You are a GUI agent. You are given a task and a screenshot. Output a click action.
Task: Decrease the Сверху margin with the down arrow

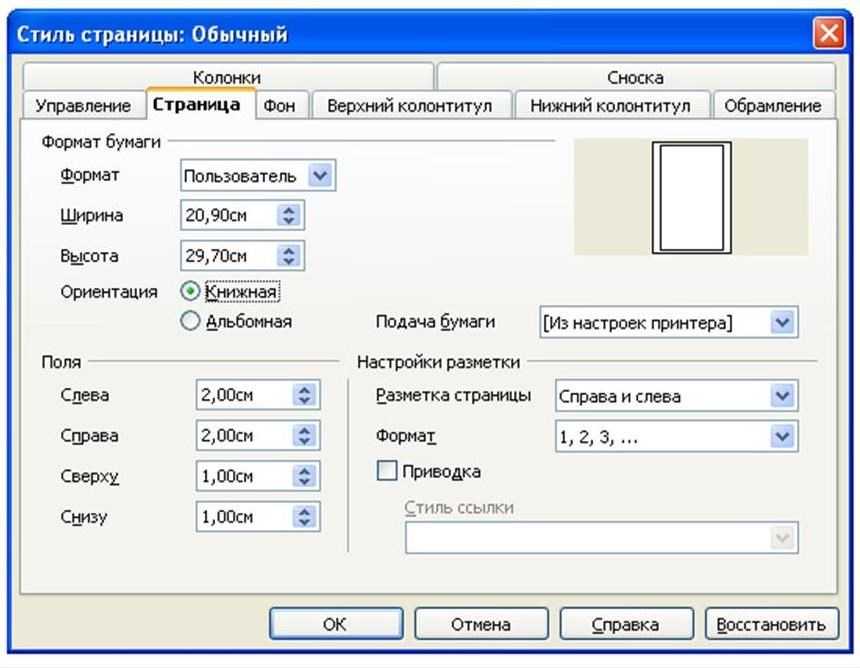[x=305, y=482]
